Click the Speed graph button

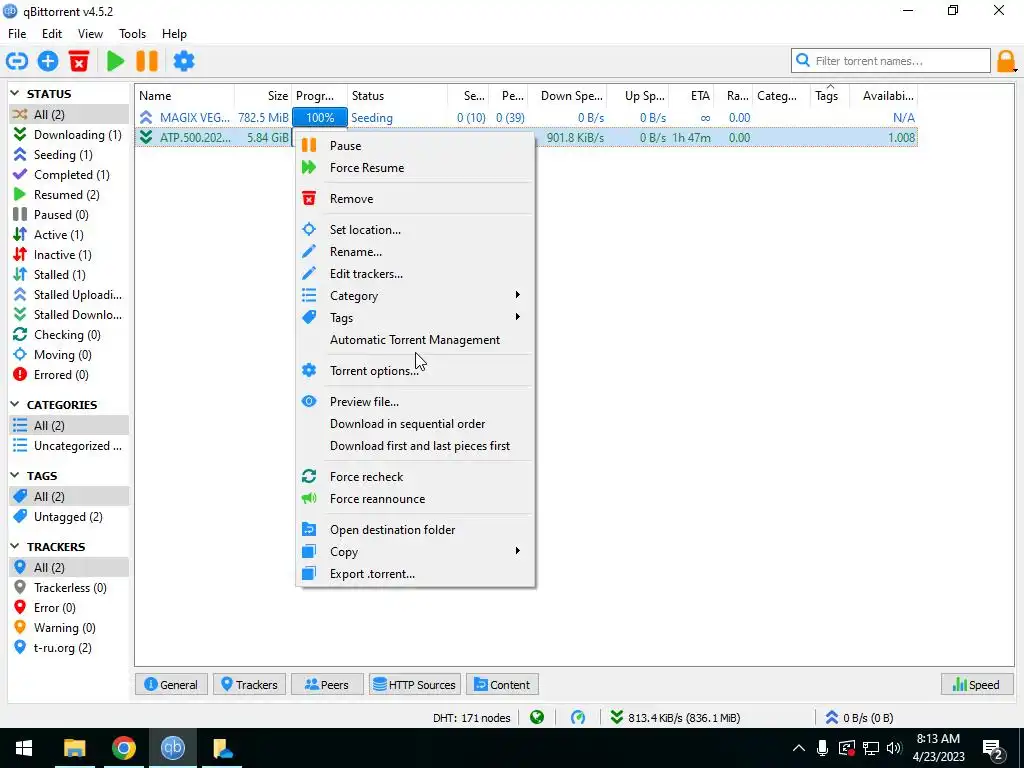(x=977, y=684)
